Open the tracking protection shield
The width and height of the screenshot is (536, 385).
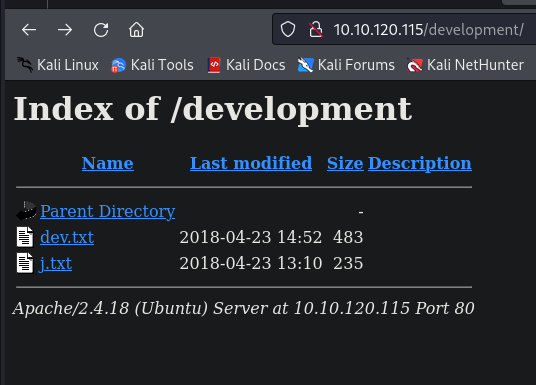pos(288,29)
